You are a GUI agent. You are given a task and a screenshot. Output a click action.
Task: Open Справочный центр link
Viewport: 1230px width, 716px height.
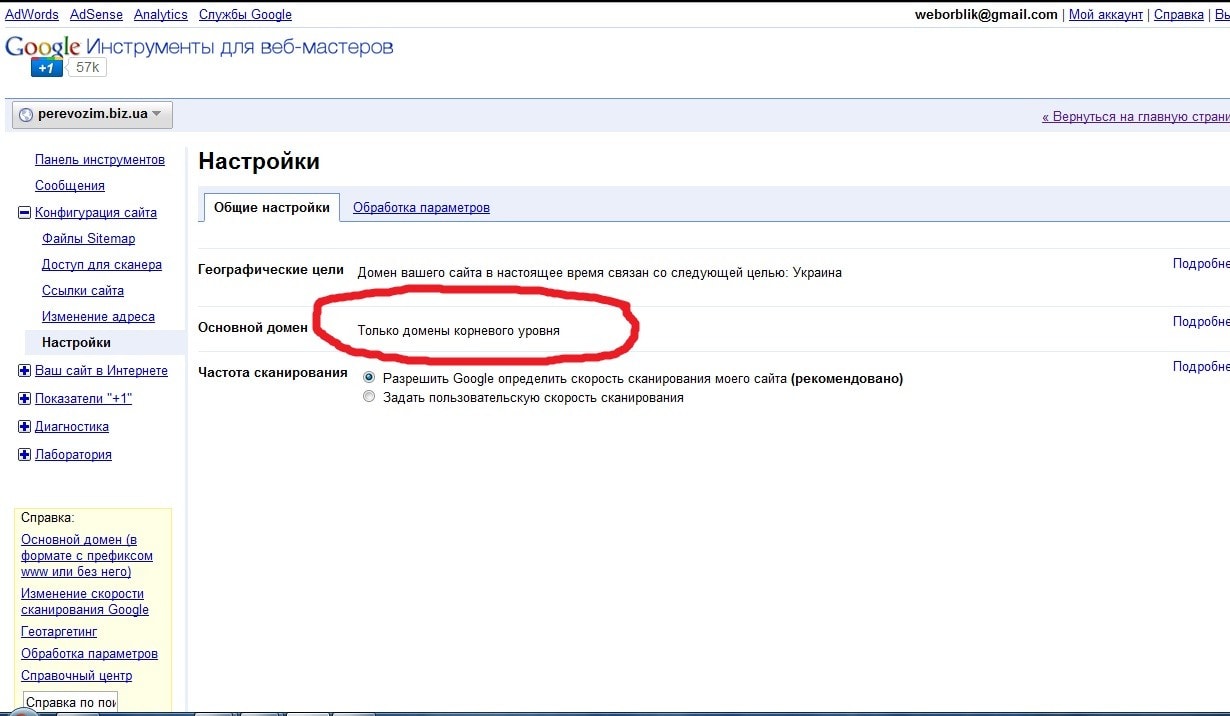pos(76,676)
